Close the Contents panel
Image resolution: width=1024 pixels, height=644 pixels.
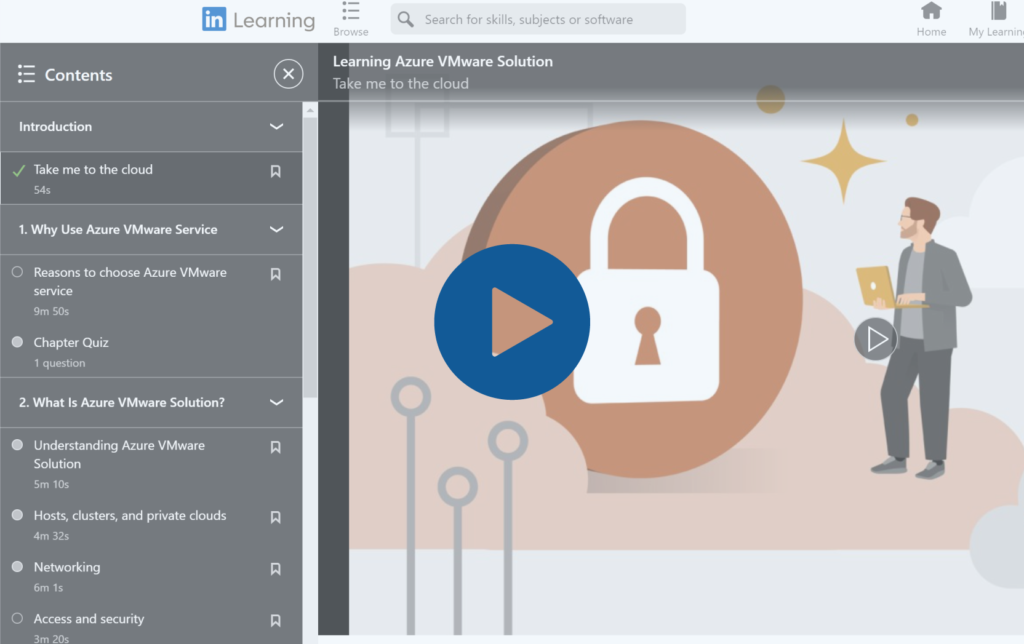tap(288, 74)
